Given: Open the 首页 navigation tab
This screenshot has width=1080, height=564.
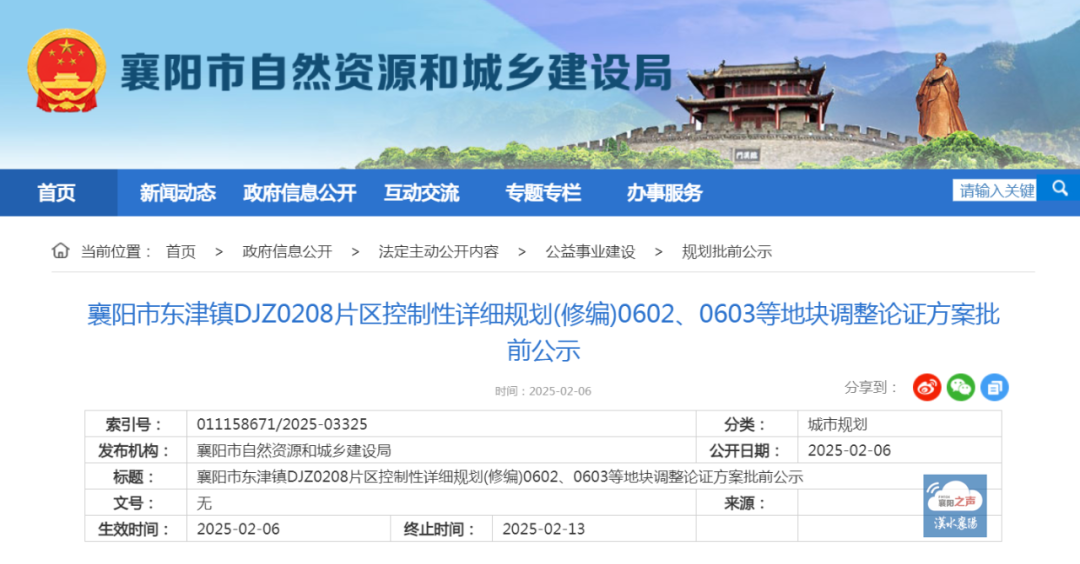Looking at the screenshot, I should coord(57,193).
